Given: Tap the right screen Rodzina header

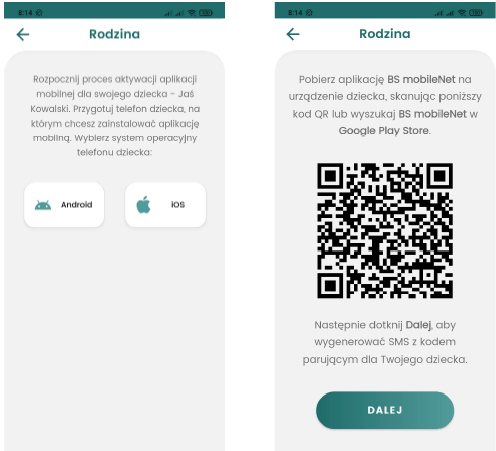Looking at the screenshot, I should click(385, 34).
